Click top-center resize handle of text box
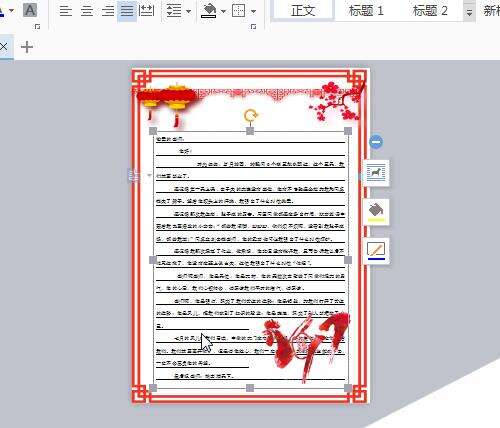This screenshot has width=500, height=428. 250,131
